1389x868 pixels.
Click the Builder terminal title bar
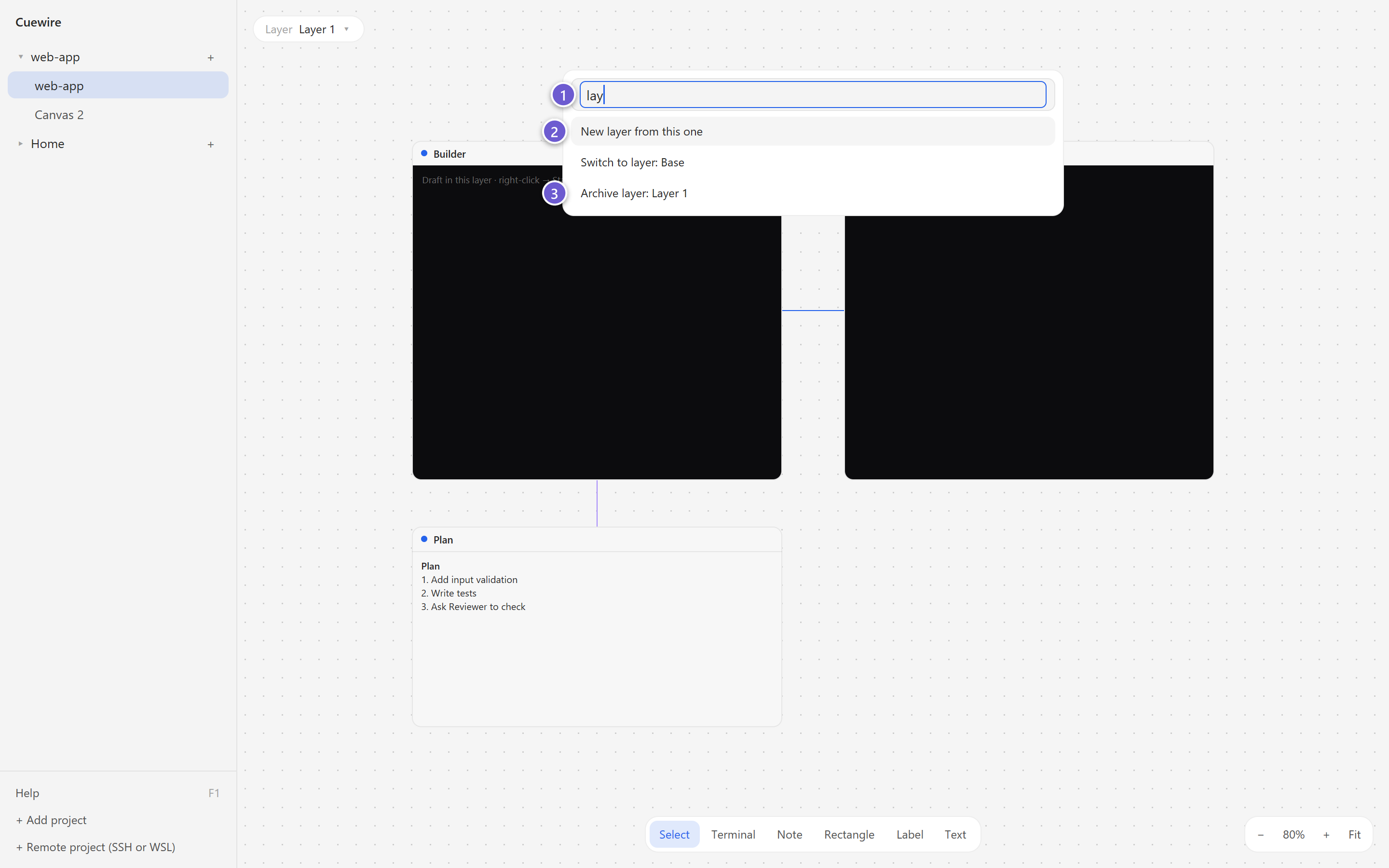point(488,154)
